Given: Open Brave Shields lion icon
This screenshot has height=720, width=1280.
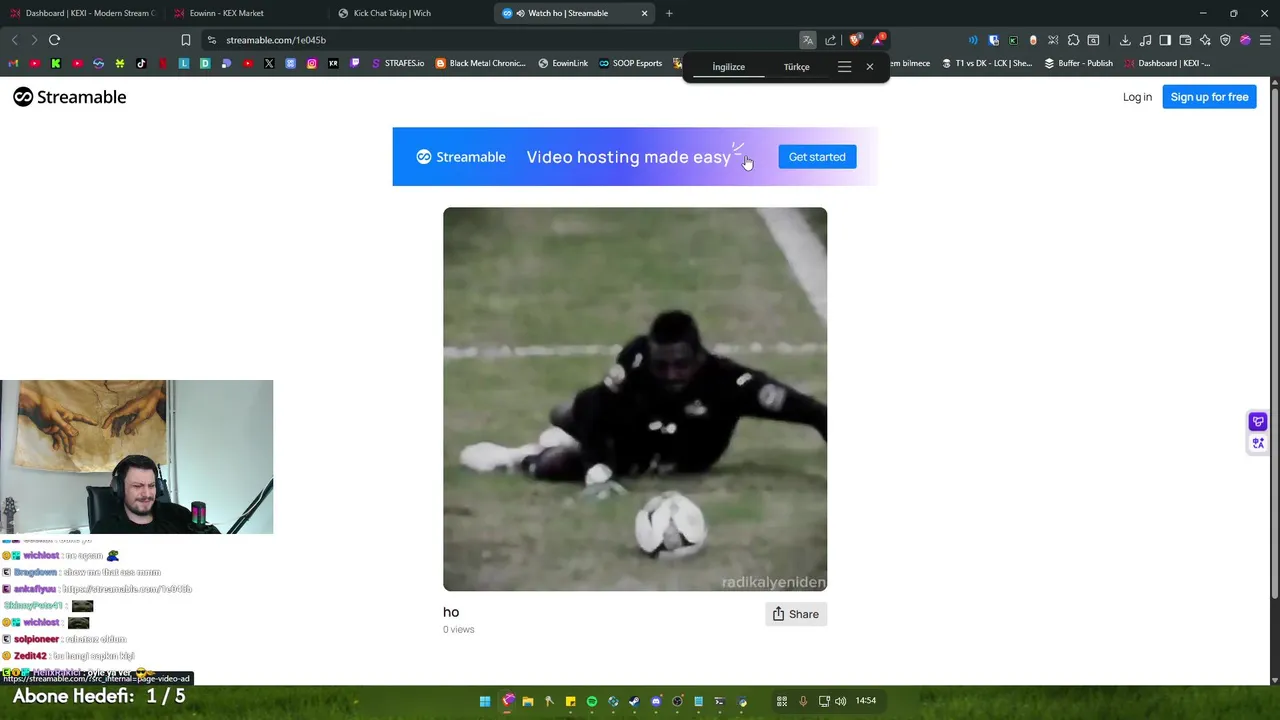Looking at the screenshot, I should [855, 40].
